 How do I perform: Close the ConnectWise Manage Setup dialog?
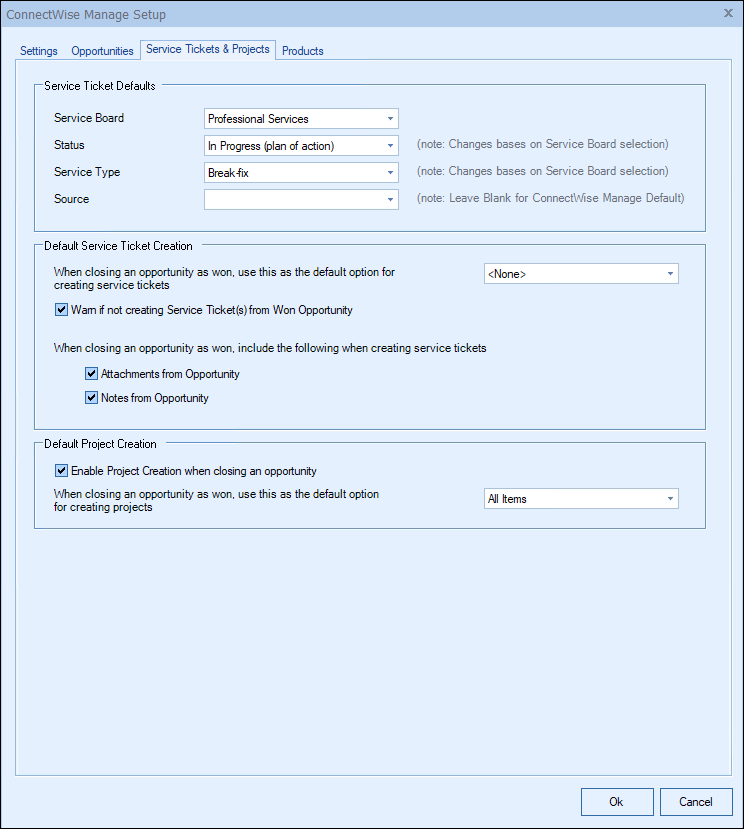728,13
